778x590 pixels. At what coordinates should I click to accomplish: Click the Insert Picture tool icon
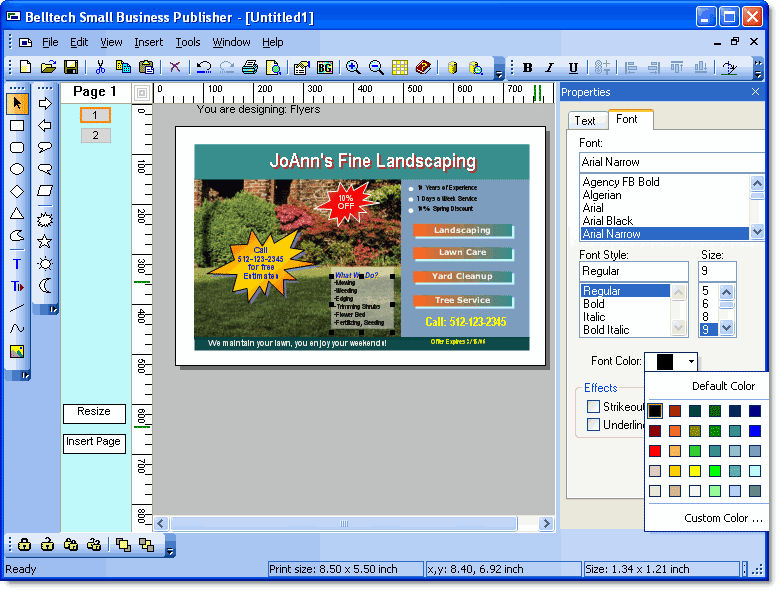pyautogui.click(x=17, y=351)
